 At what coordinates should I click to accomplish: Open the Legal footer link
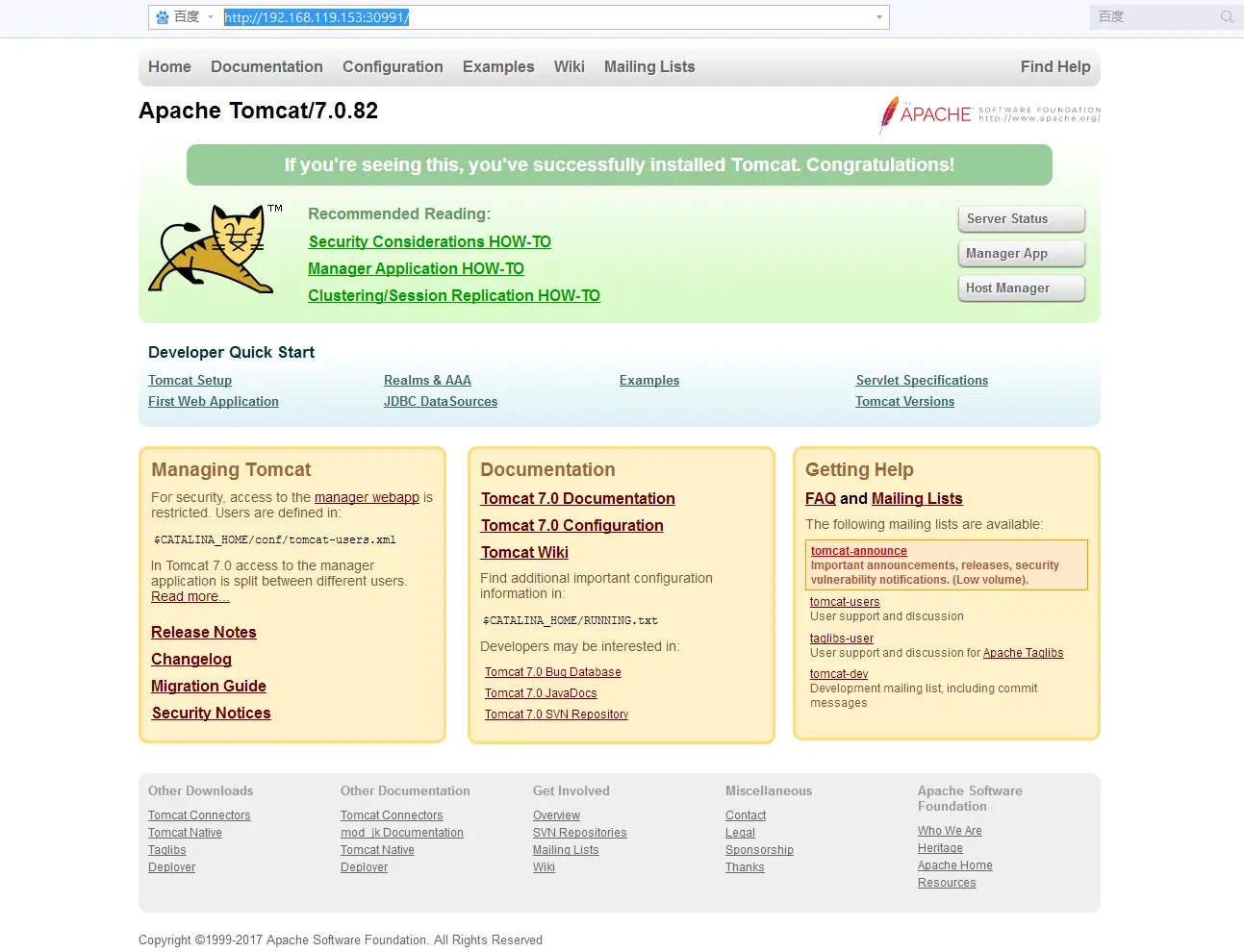click(740, 833)
